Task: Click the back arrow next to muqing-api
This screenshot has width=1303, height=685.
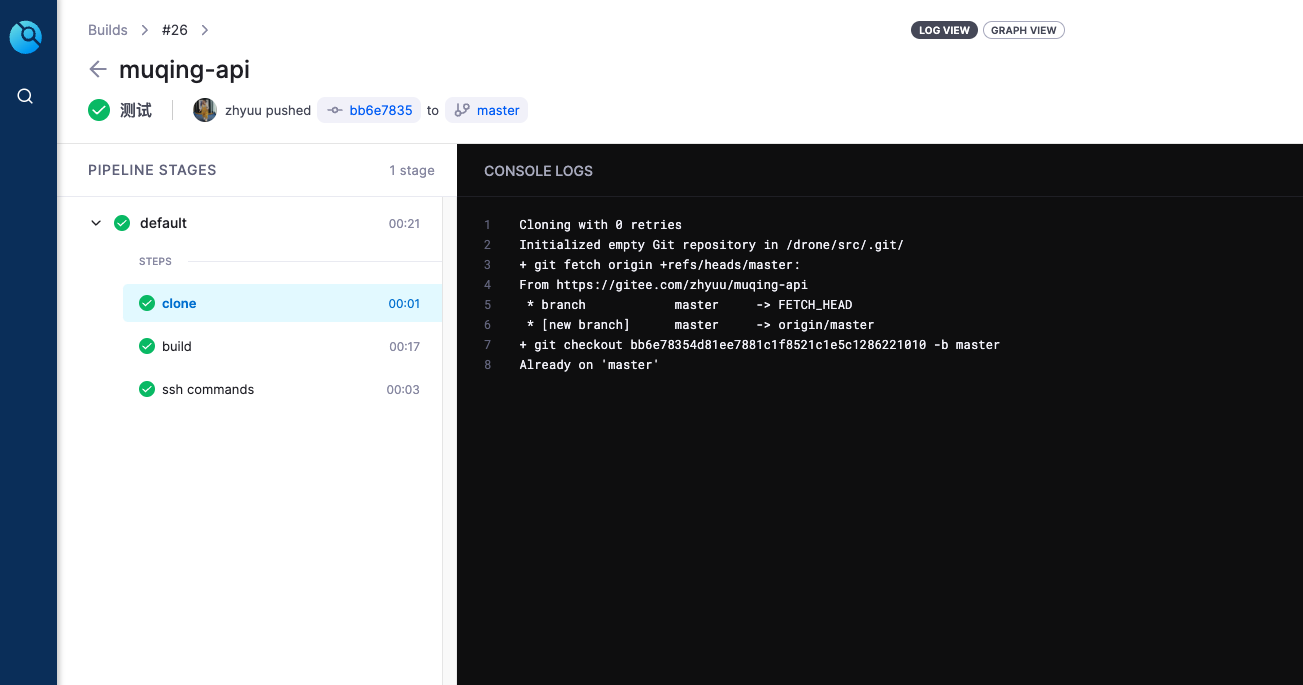Action: point(96,69)
